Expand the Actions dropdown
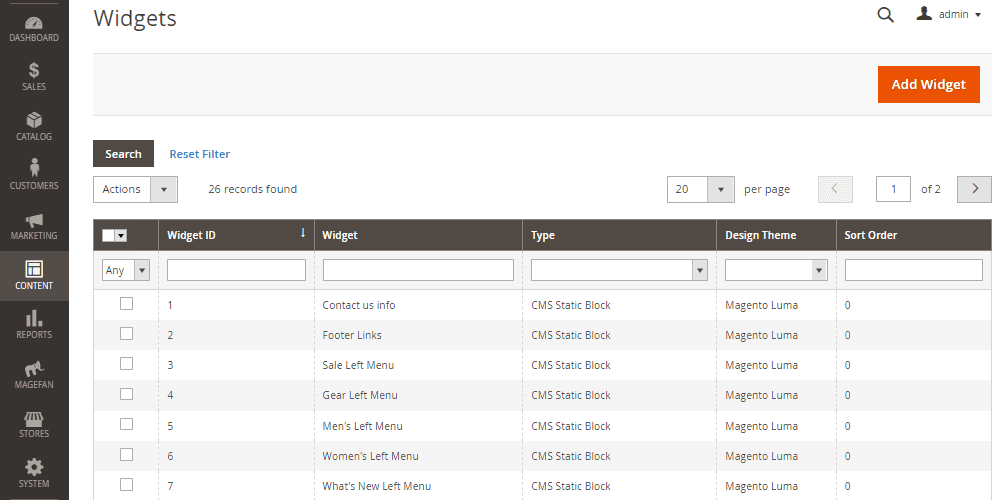 136,189
